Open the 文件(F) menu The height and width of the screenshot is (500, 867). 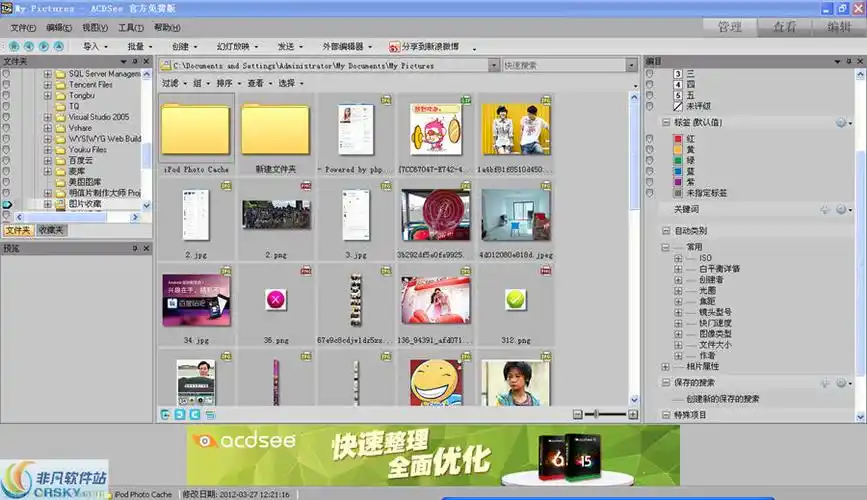pyautogui.click(x=23, y=28)
